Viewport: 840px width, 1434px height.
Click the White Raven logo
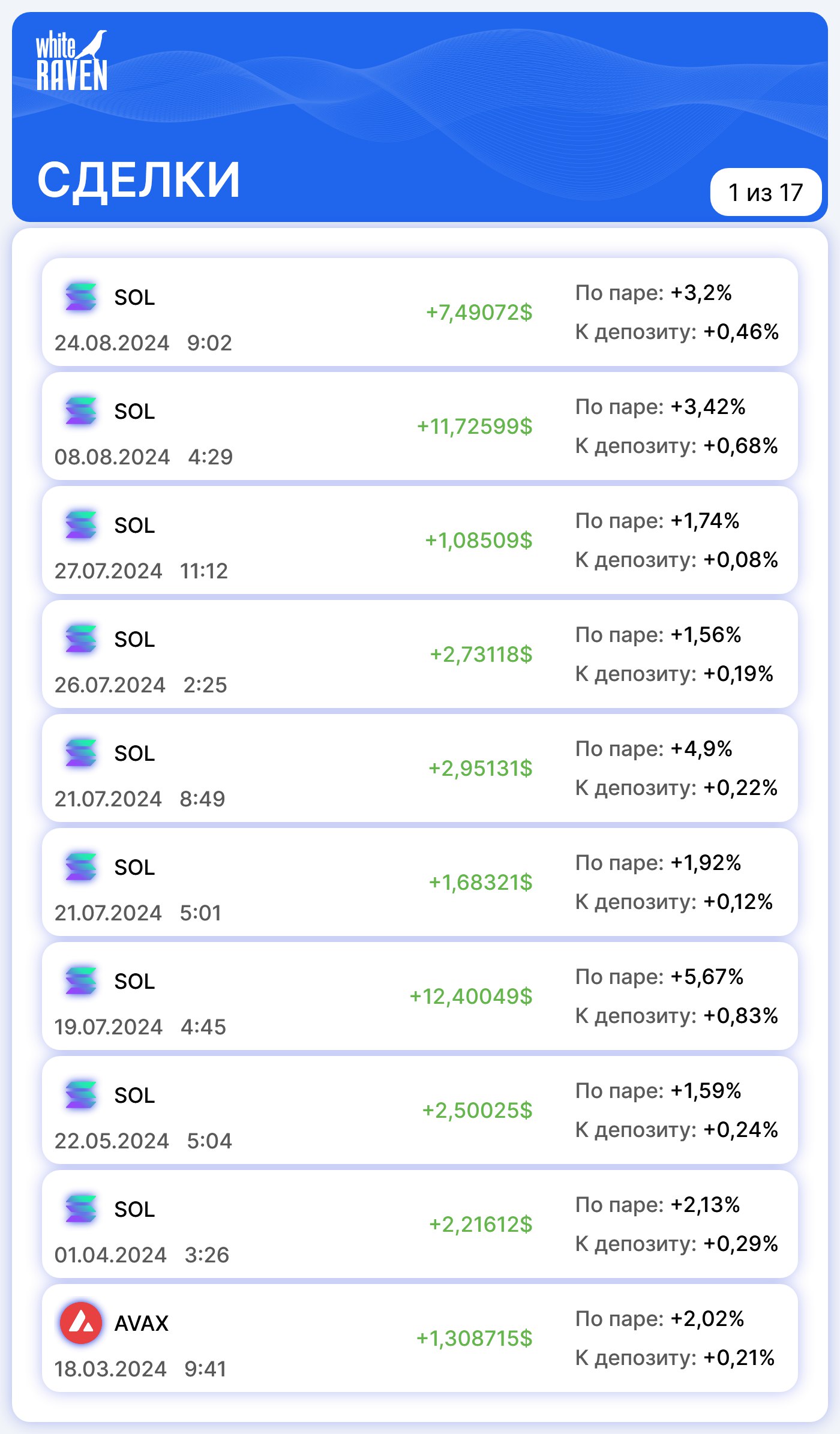pyautogui.click(x=71, y=61)
